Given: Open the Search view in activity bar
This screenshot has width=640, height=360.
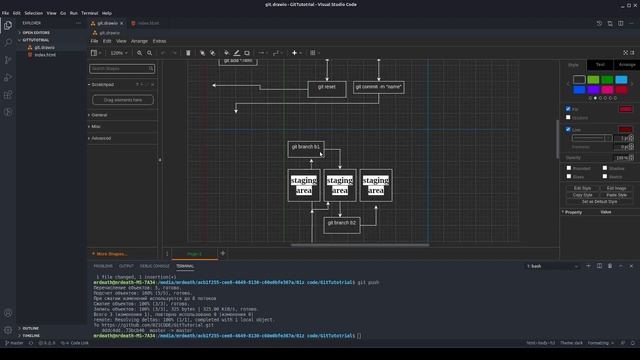Looking at the screenshot, I should tap(8, 42).
